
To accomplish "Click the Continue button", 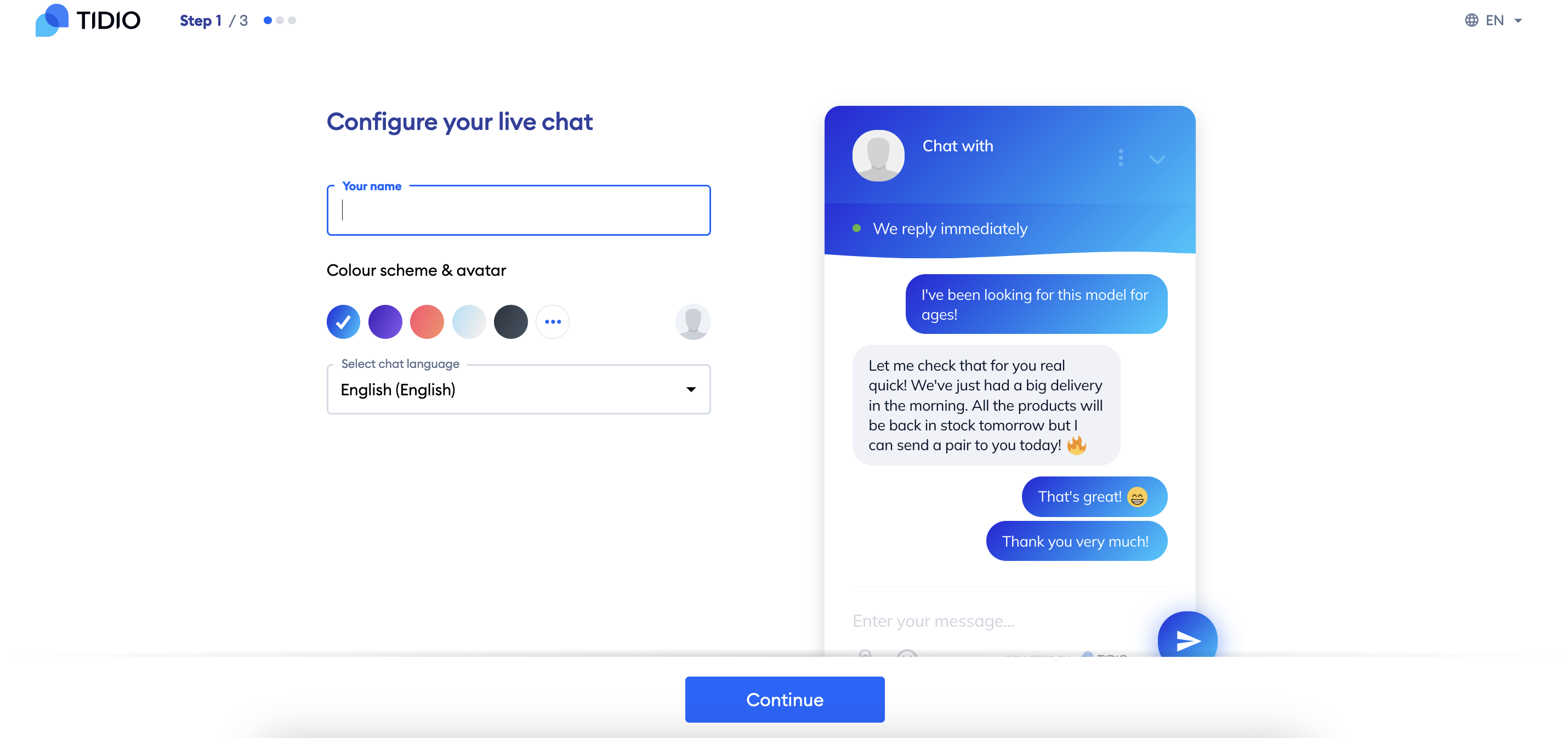I will click(785, 700).
